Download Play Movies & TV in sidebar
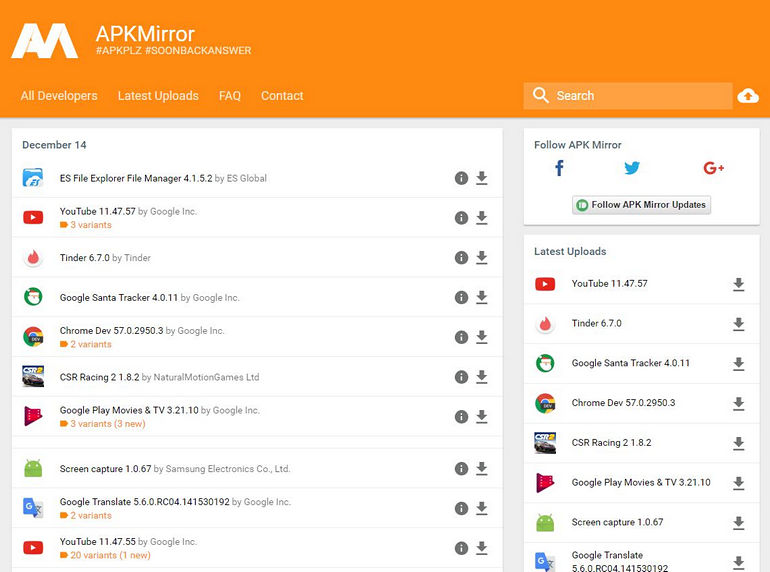 point(739,483)
